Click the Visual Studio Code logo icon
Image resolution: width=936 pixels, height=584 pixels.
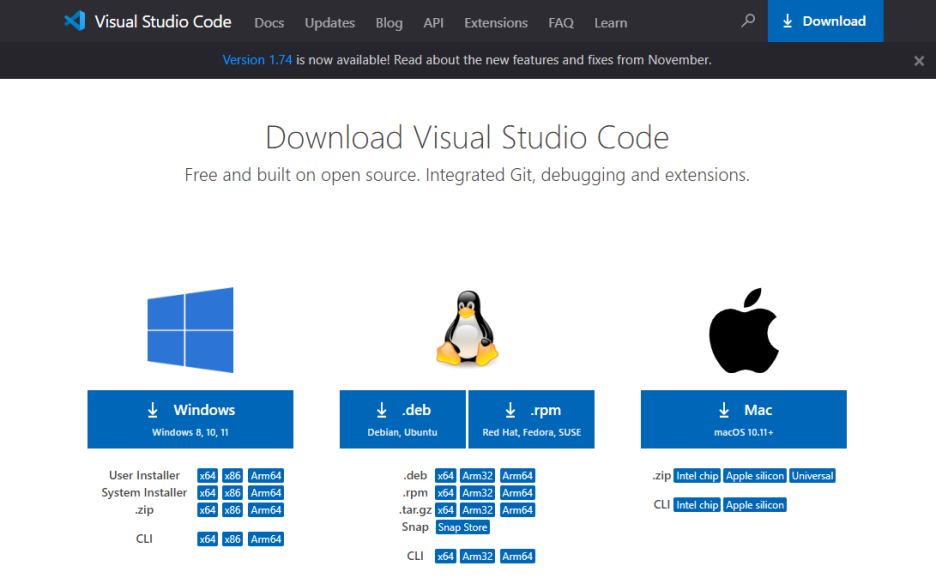coord(75,21)
